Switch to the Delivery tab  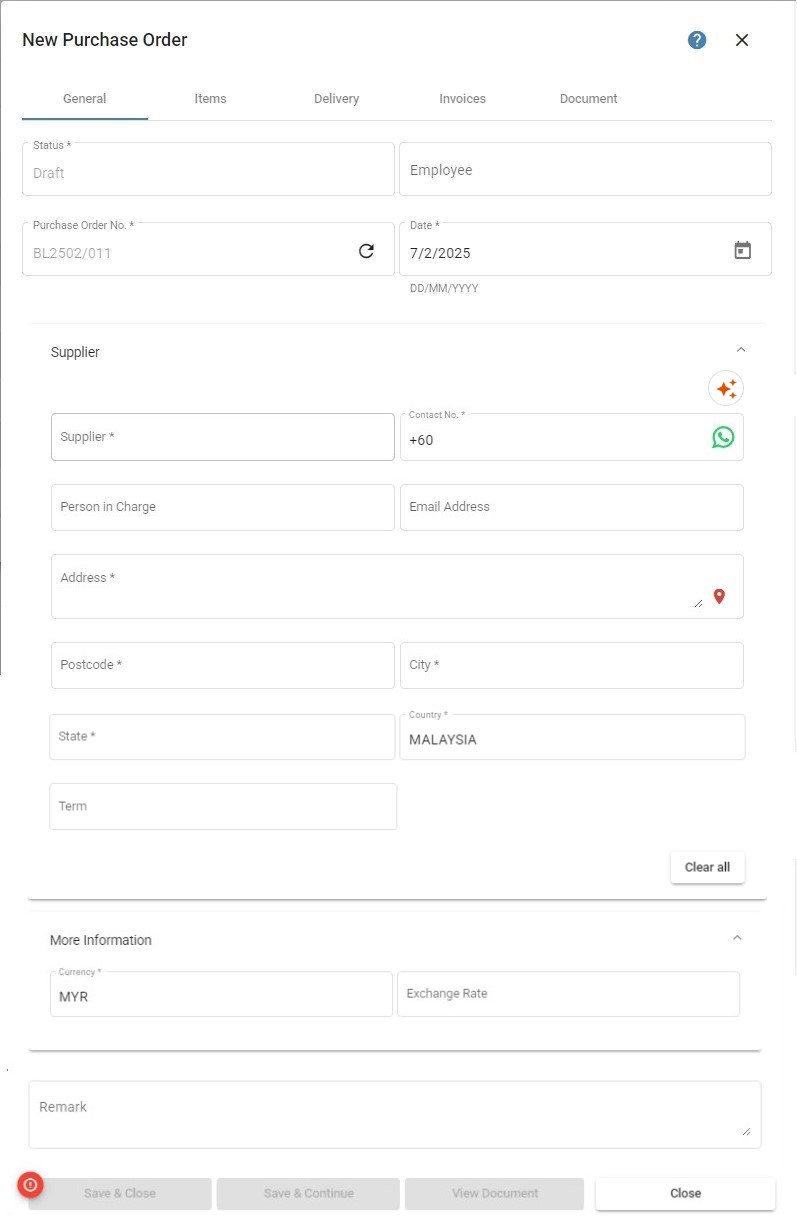(336, 99)
